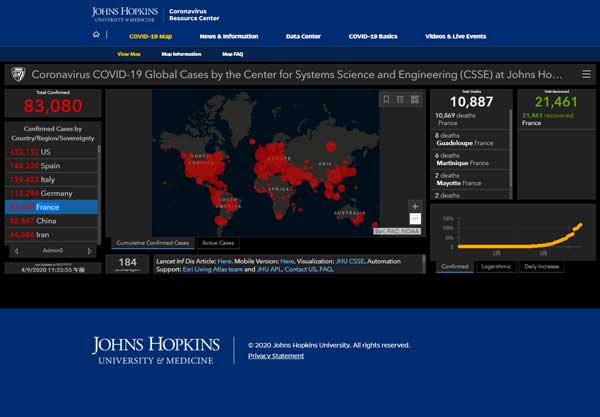Select US in country list
Viewport: 600px width, 417px height.
click(51, 152)
